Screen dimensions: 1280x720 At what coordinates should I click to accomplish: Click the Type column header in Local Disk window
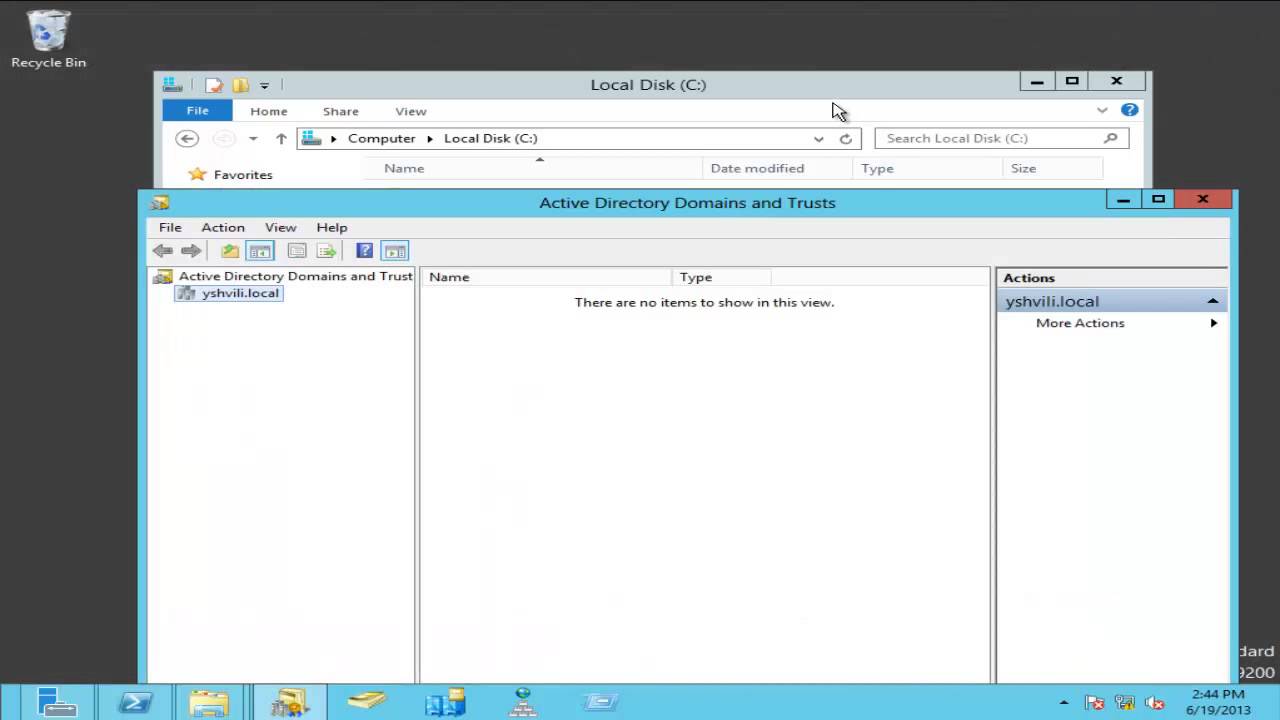pyautogui.click(x=927, y=168)
